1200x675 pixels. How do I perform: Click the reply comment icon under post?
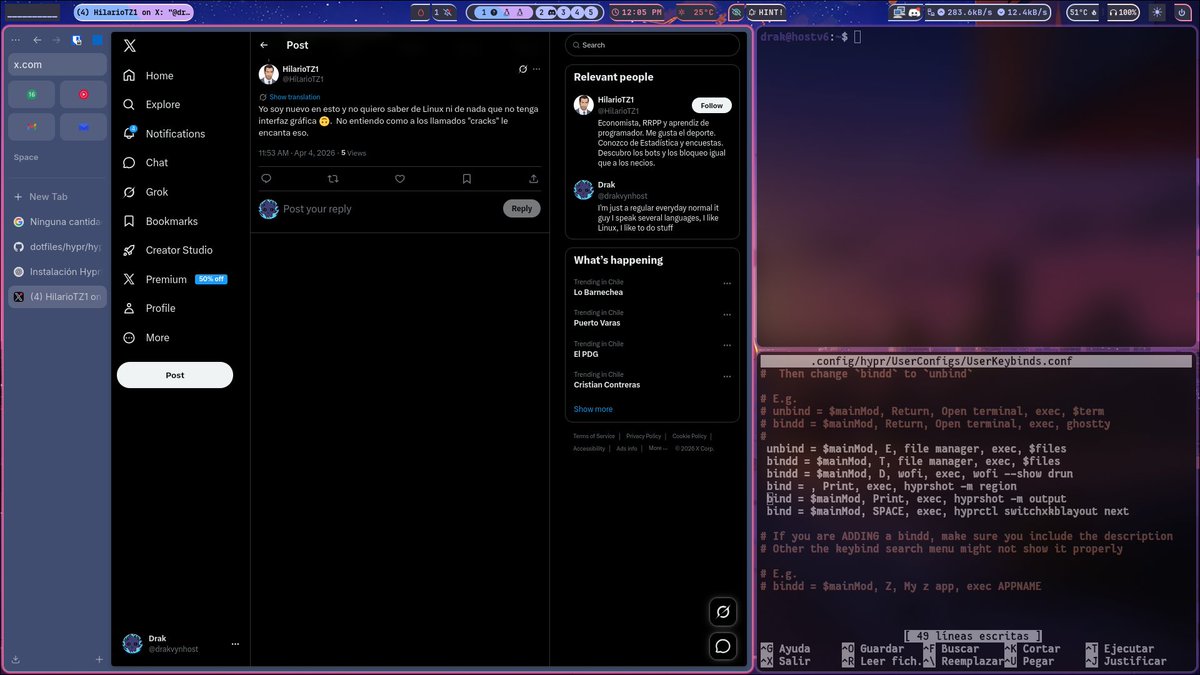point(266,179)
